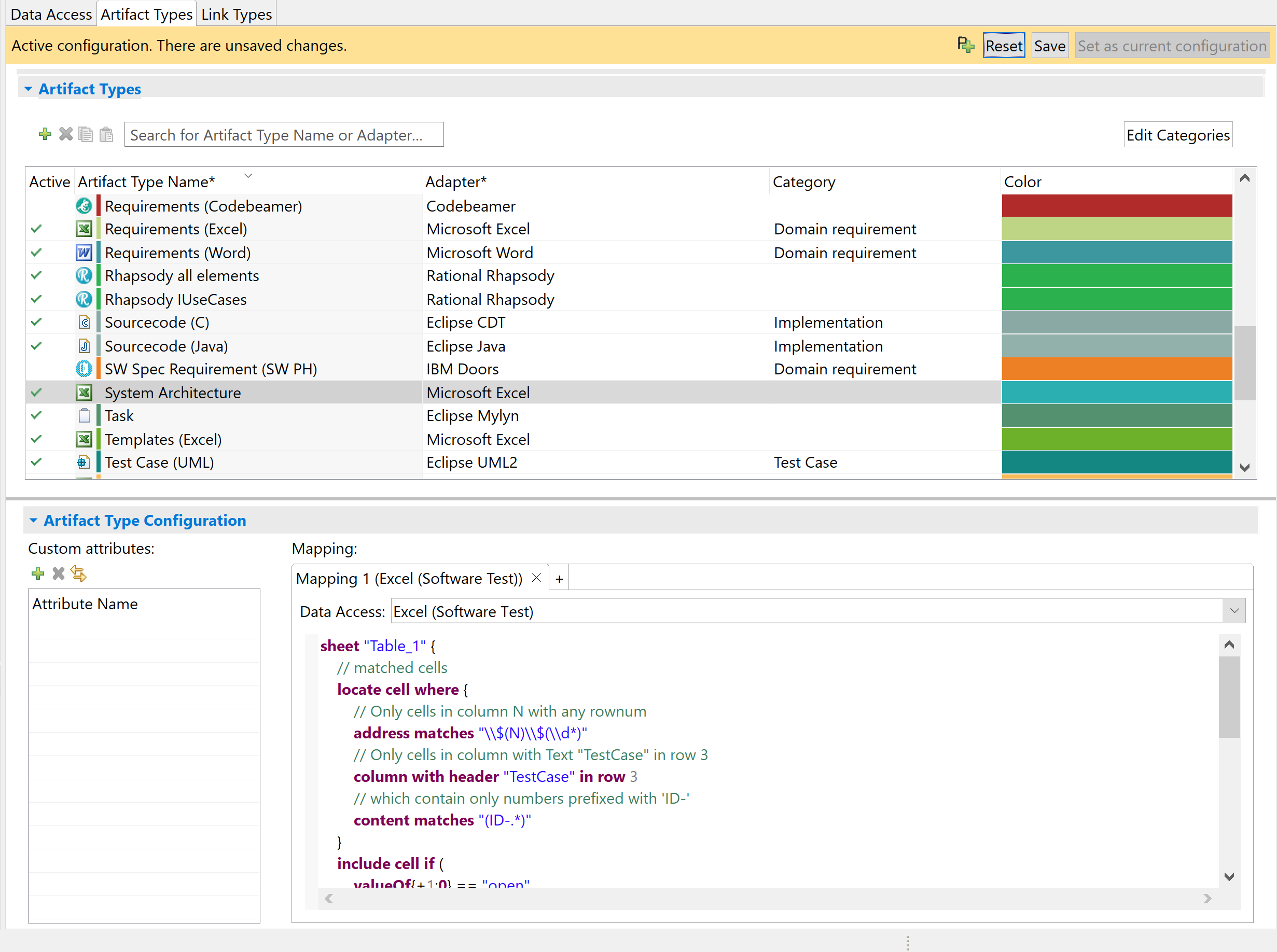Click Codebeamer icon of Requirements (Codebeamer)
The width and height of the screenshot is (1277, 952).
[x=84, y=206]
